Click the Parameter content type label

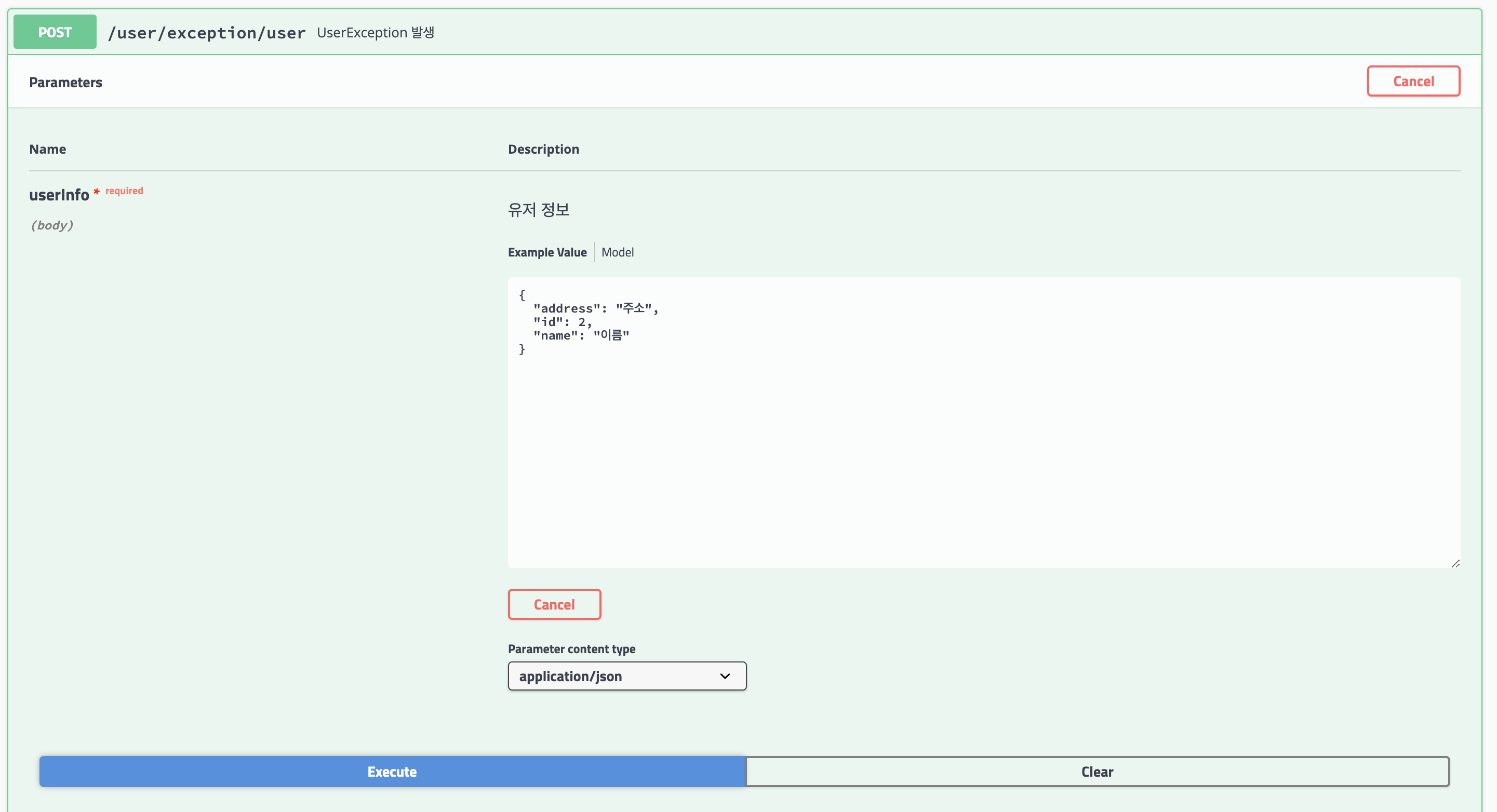[x=571, y=649]
